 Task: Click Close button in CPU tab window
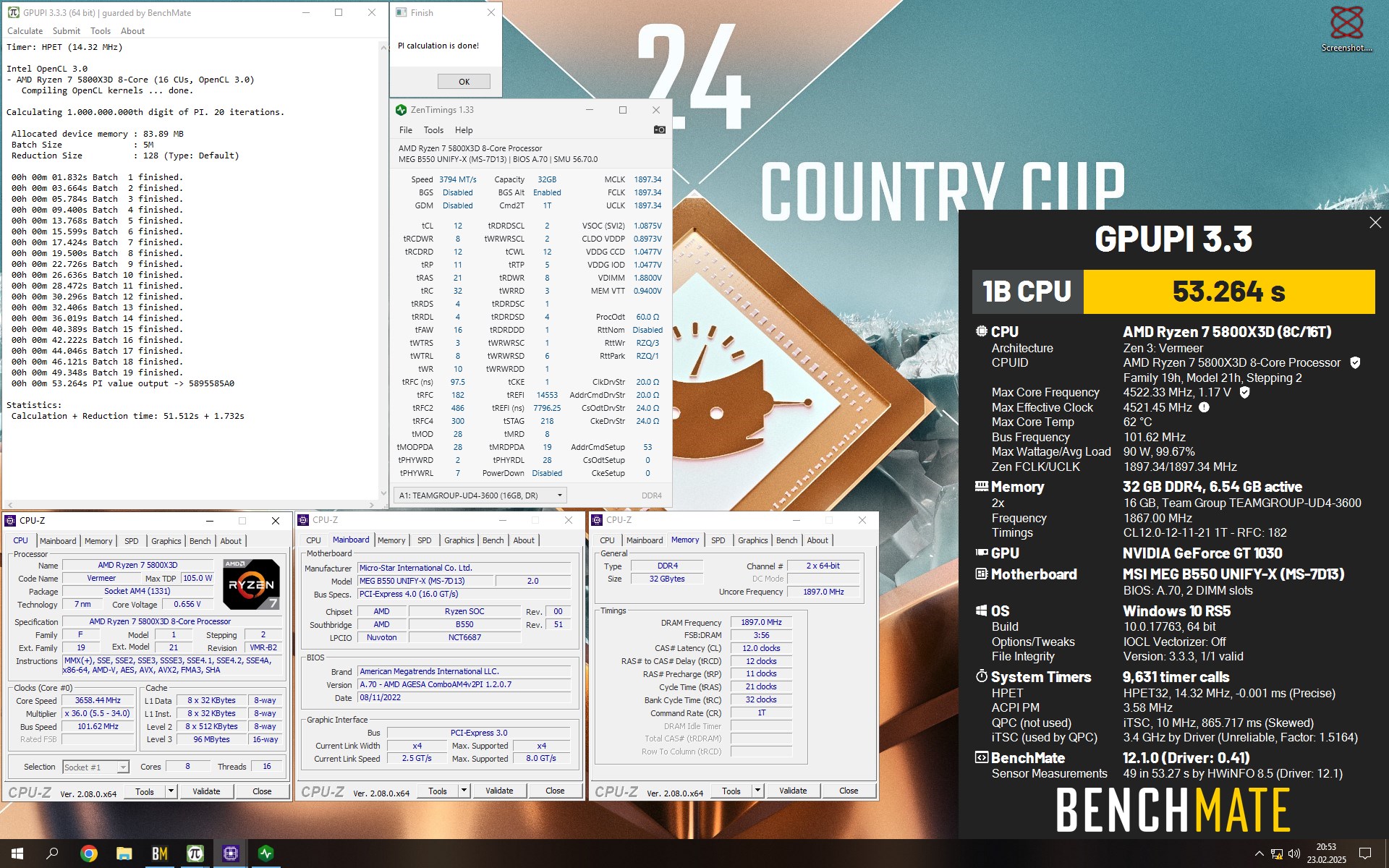coord(262,791)
